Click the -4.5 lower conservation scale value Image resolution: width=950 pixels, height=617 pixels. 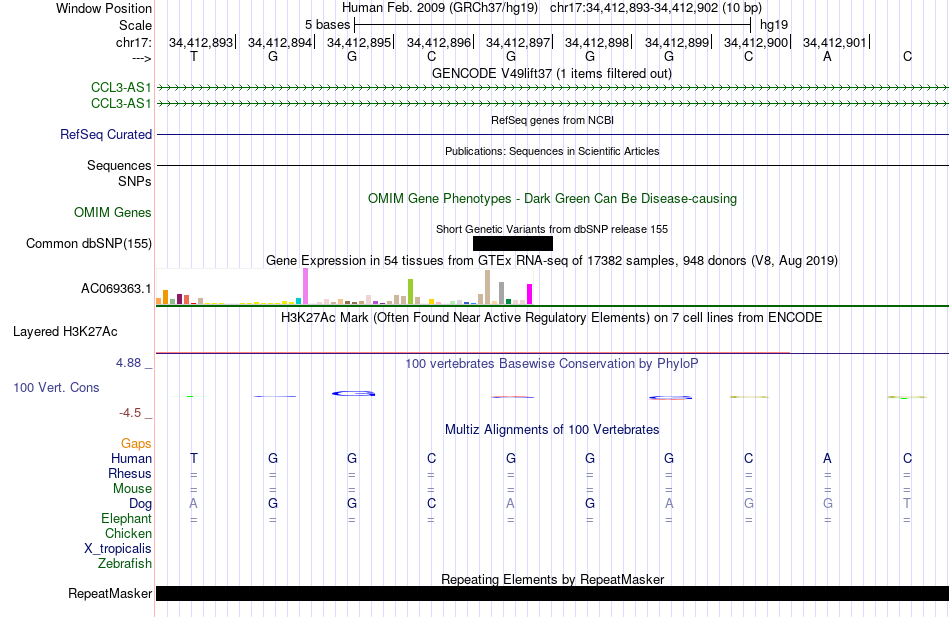tap(130, 413)
